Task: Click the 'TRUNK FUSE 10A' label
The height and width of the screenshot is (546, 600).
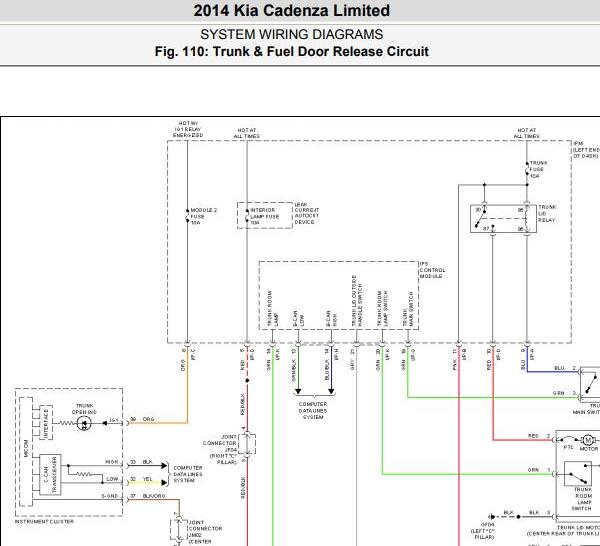Action: [538, 169]
